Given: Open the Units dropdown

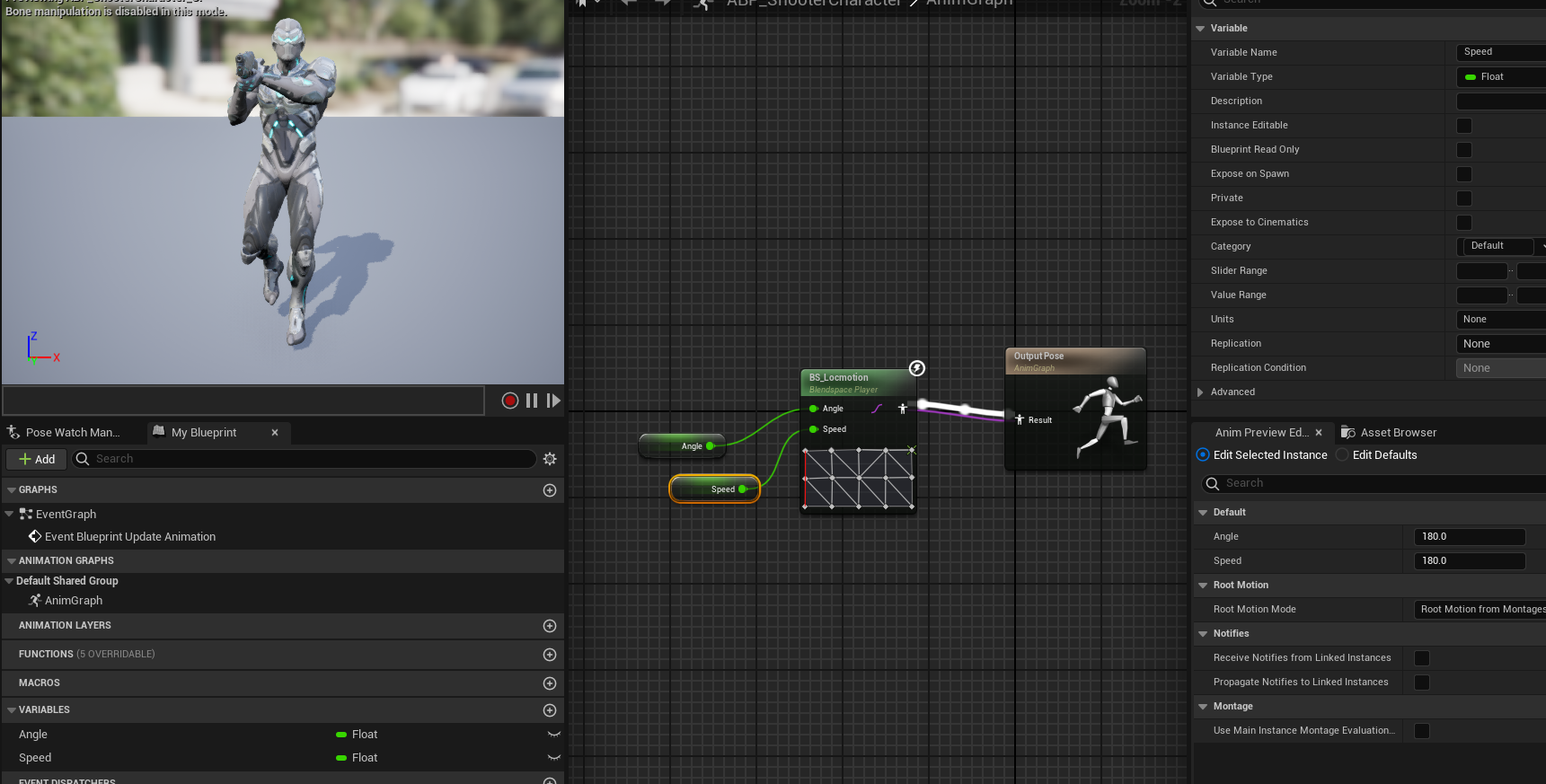Looking at the screenshot, I should coord(1501,320).
